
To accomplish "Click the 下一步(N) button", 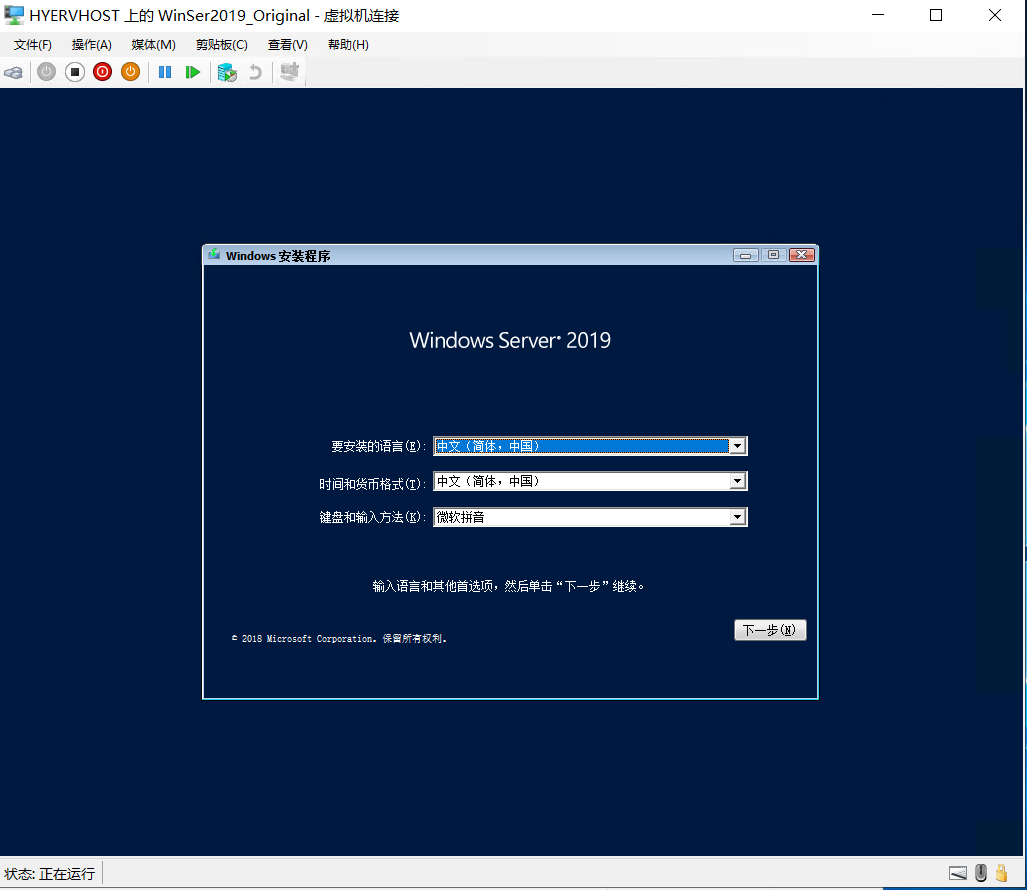I will click(769, 629).
